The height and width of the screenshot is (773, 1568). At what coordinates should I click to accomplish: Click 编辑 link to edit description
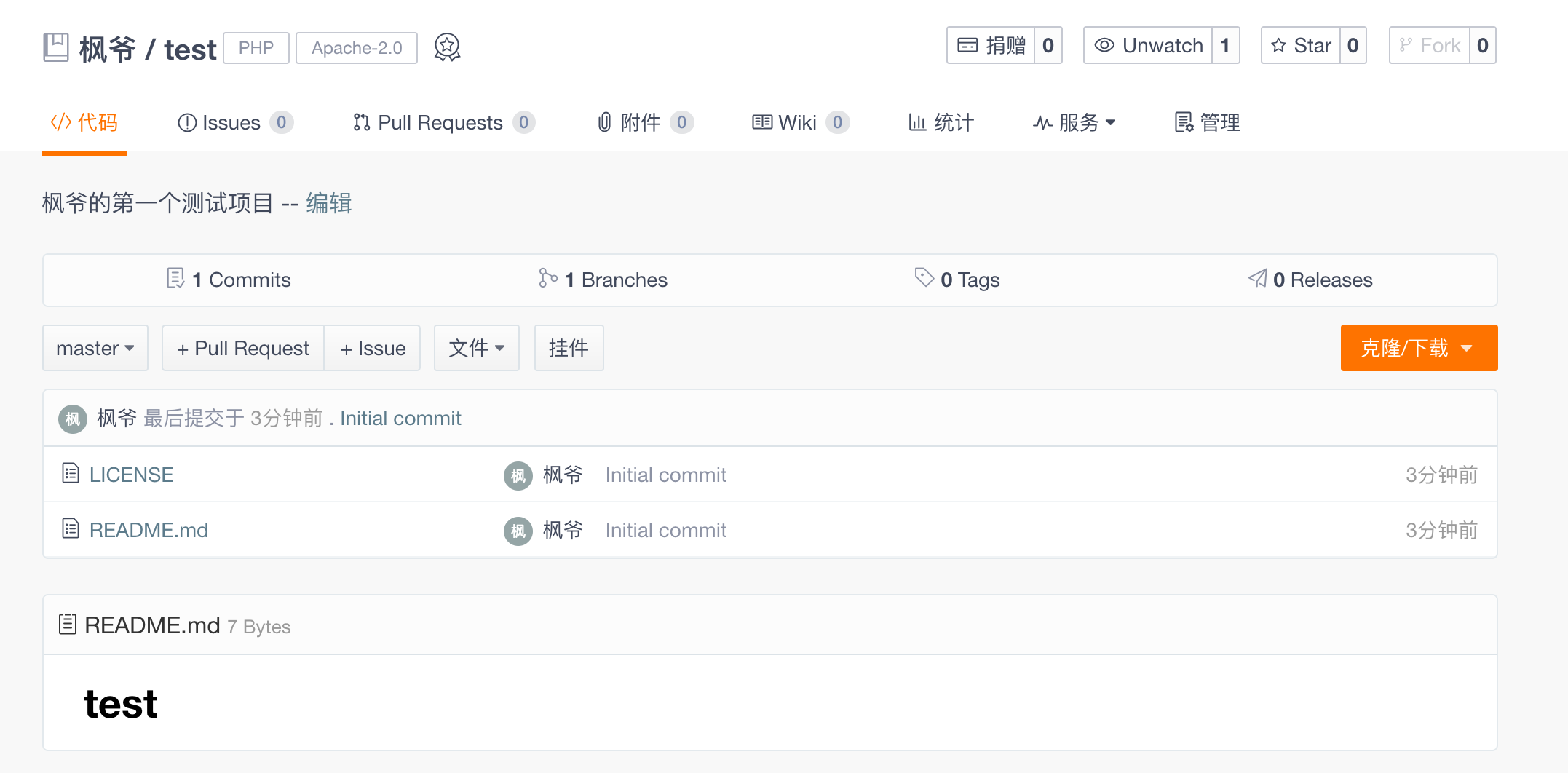point(329,203)
